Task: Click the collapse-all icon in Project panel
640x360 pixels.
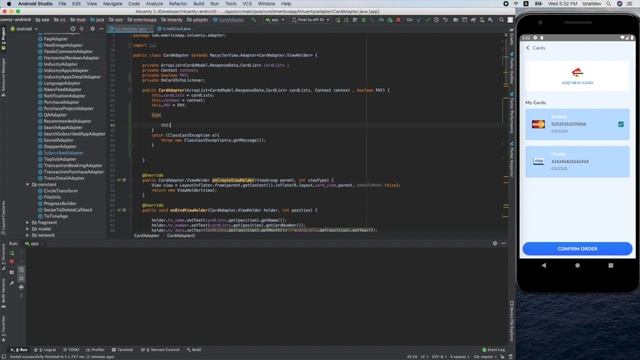Action: tap(82, 29)
